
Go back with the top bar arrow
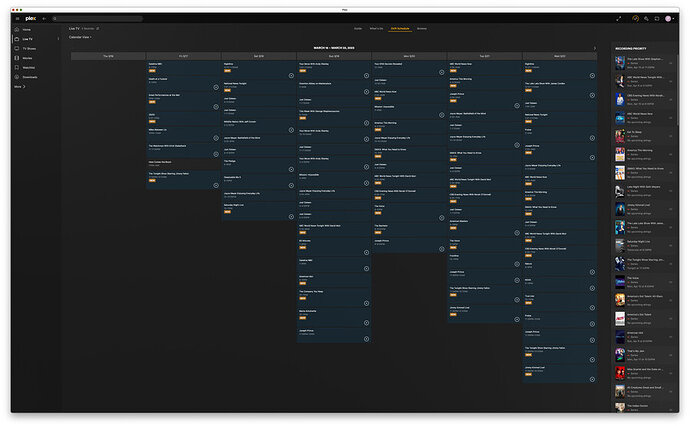44,18
